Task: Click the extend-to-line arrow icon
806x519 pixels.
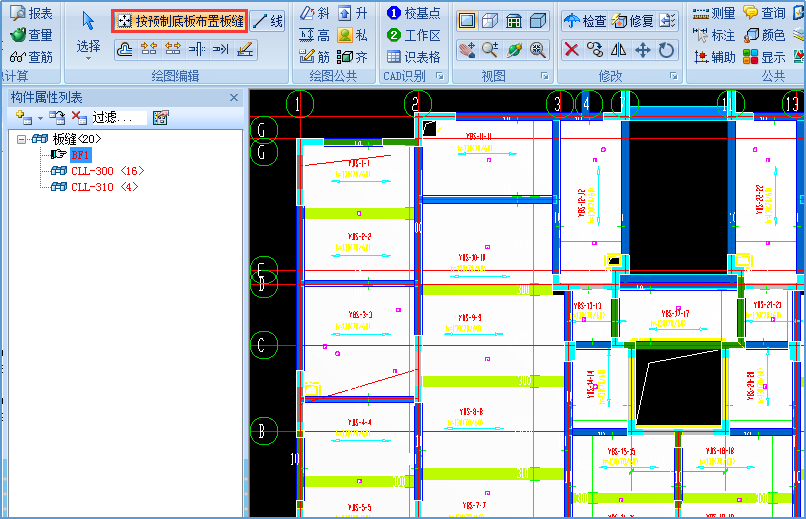Action: click(x=221, y=50)
